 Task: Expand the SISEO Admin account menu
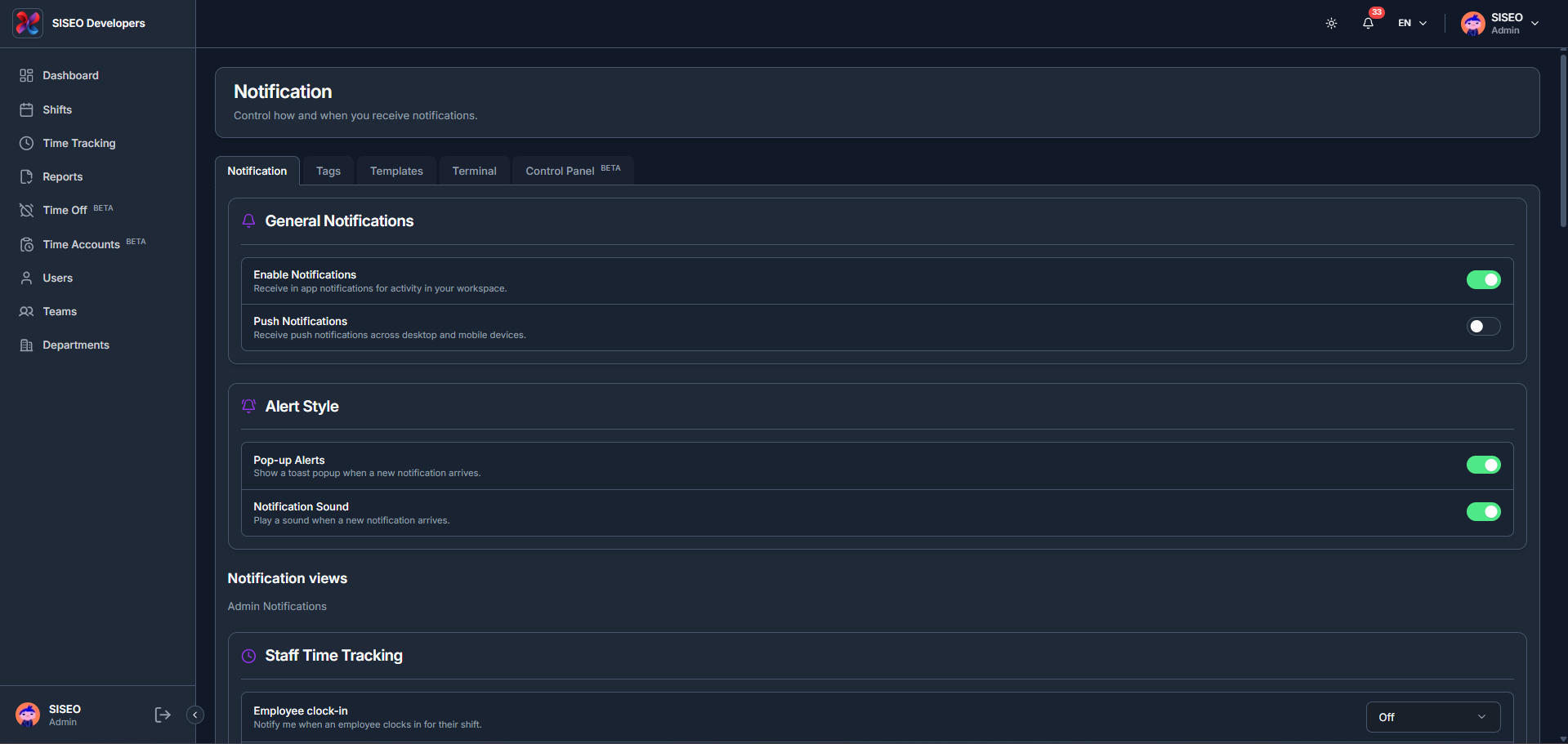[x=1500, y=23]
